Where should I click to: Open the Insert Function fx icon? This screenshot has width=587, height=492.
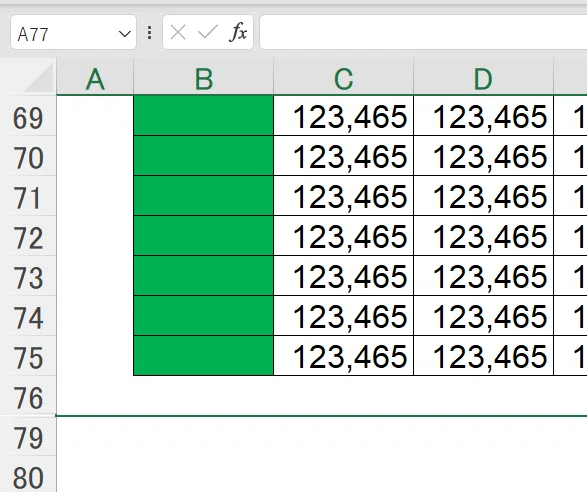(x=238, y=32)
